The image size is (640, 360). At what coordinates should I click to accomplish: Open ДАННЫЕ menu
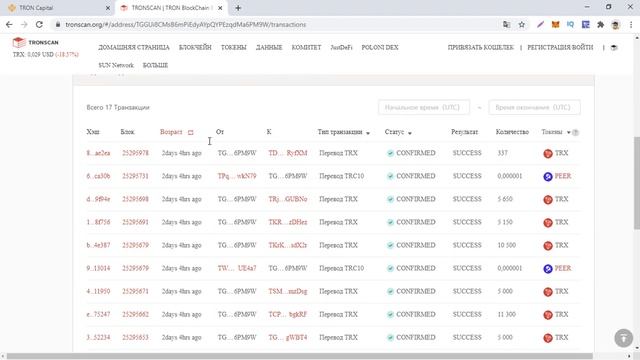click(269, 47)
